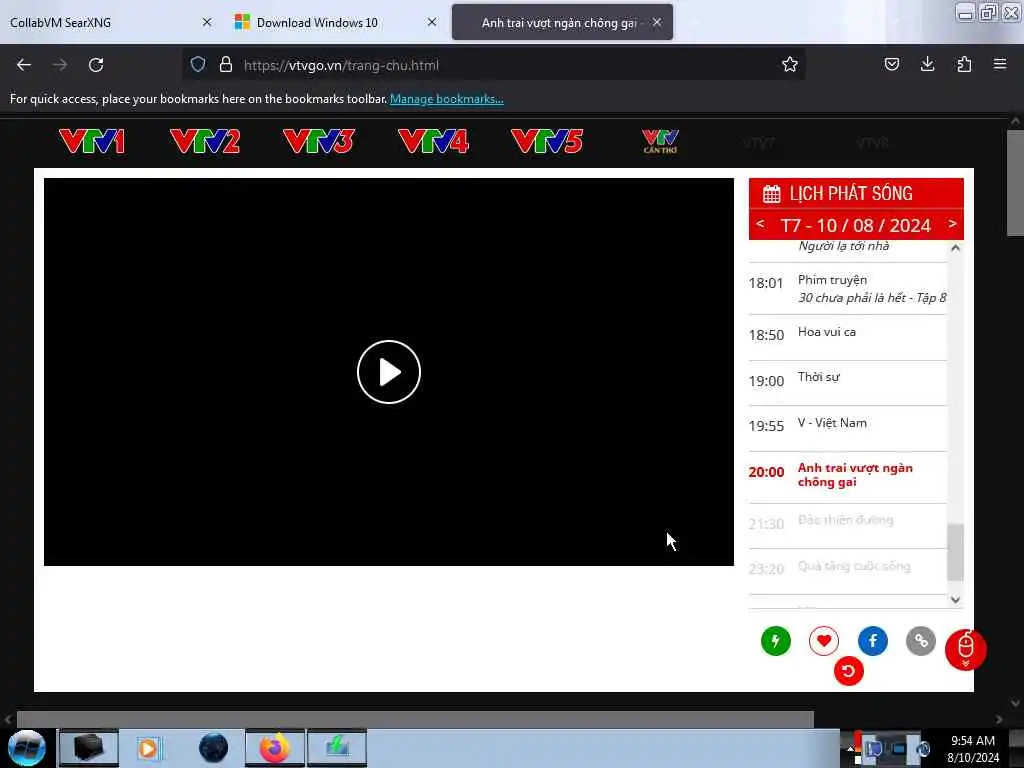
Task: Switch to the VTV1 channel
Action: pyautogui.click(x=92, y=142)
